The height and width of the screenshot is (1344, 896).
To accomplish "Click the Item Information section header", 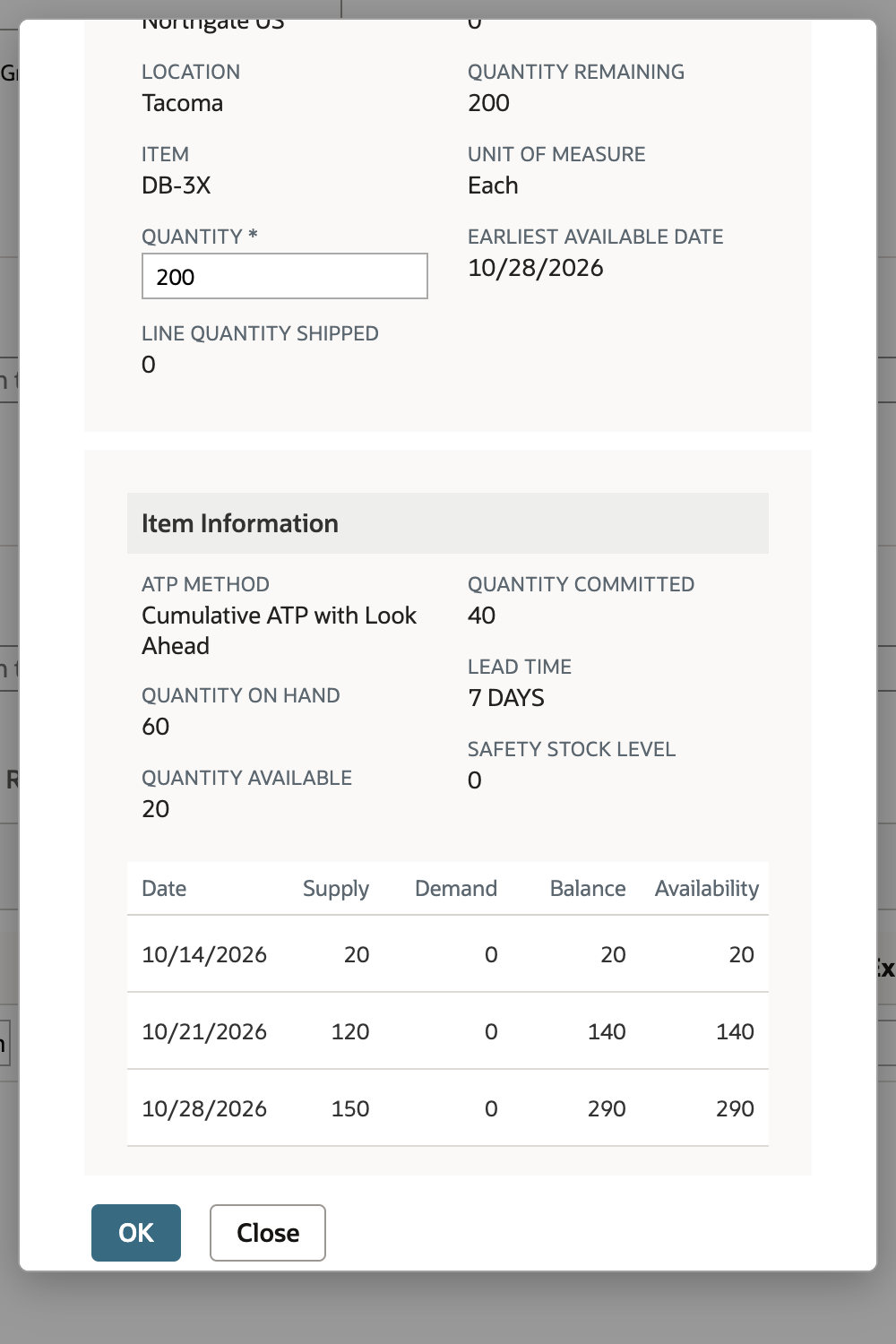I will [x=448, y=523].
